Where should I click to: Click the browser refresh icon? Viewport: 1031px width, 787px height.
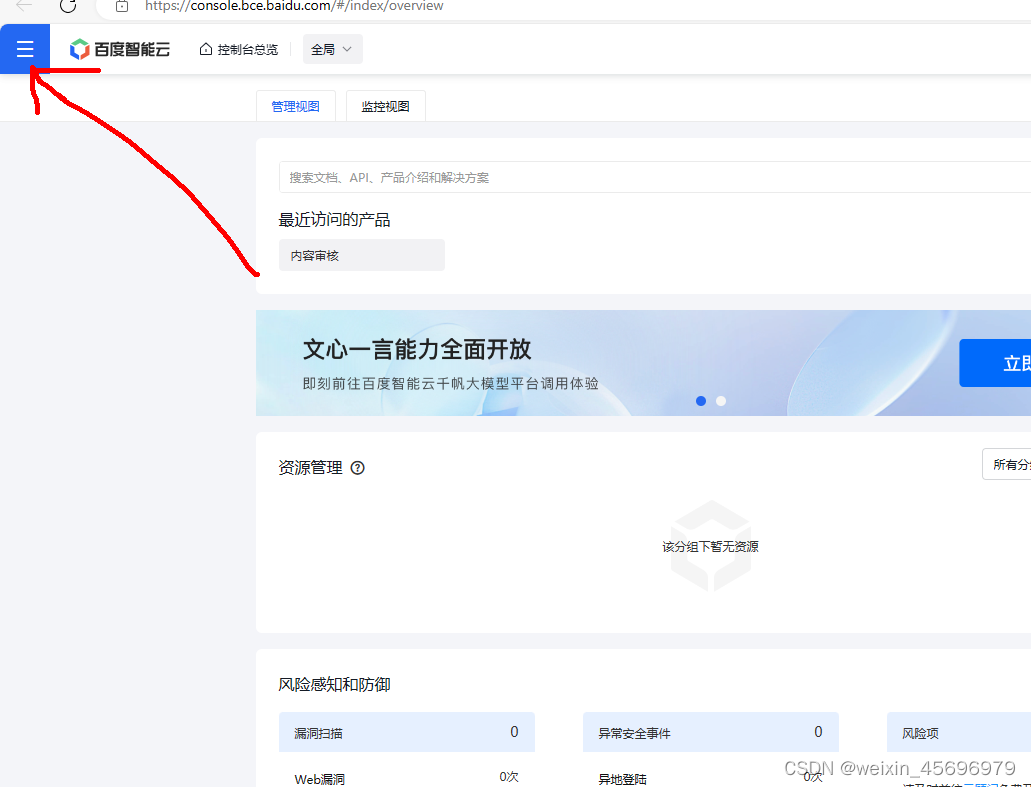coord(68,6)
